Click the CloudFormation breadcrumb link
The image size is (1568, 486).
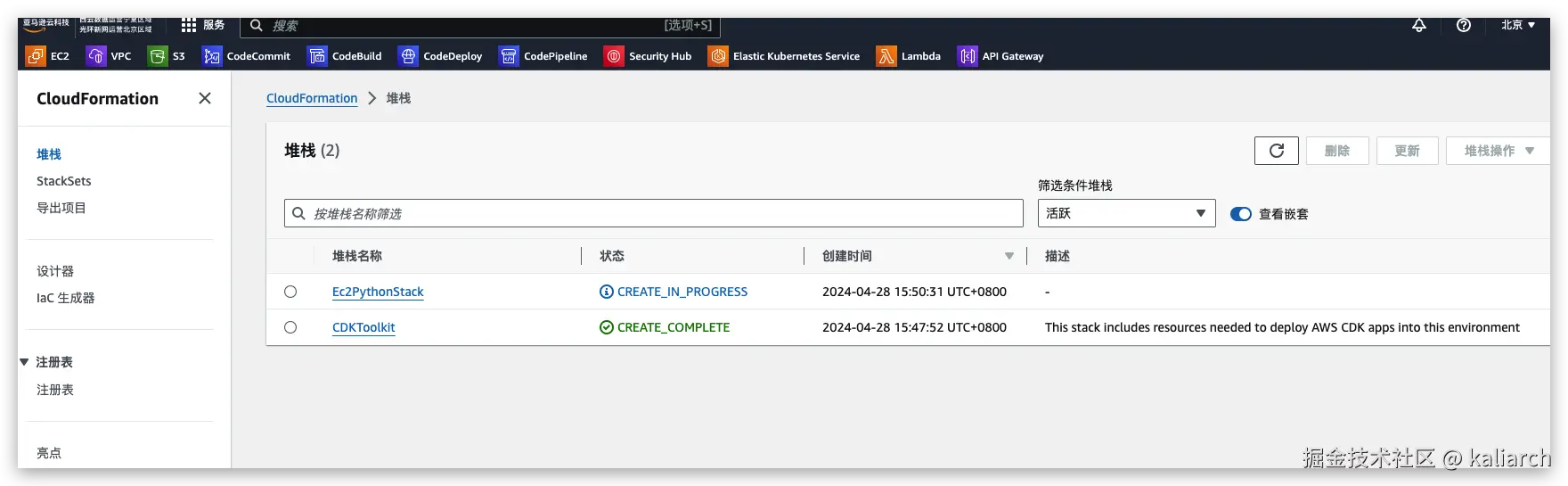coord(312,98)
